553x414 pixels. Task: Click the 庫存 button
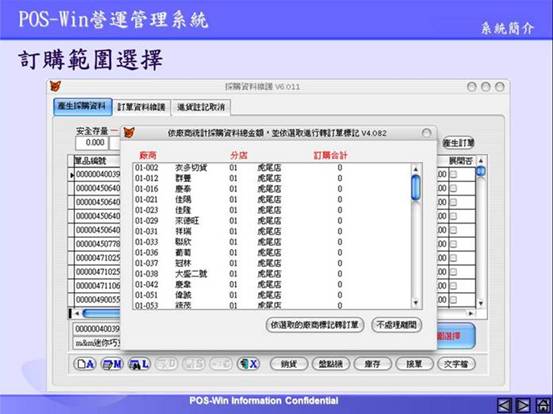[x=372, y=364]
